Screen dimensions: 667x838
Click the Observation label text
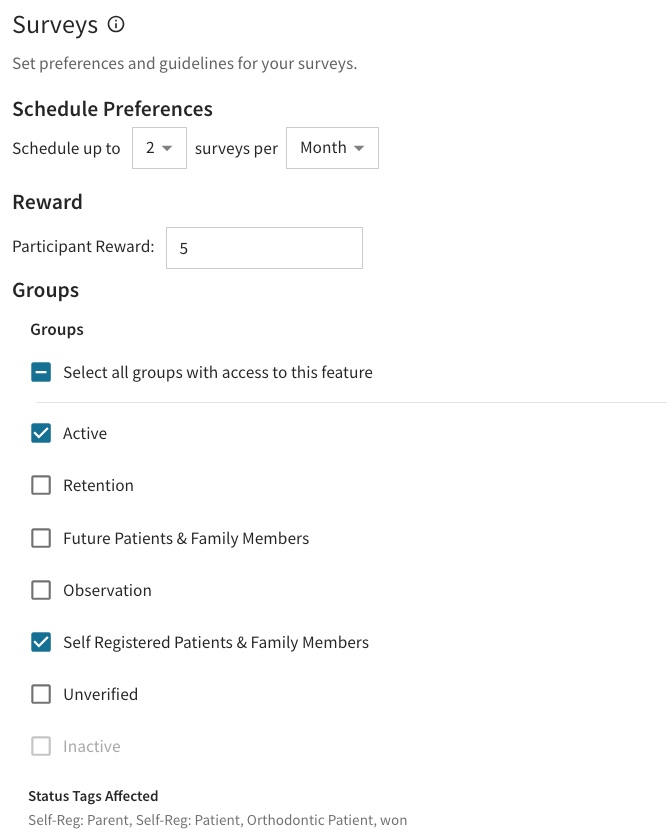[x=107, y=591]
